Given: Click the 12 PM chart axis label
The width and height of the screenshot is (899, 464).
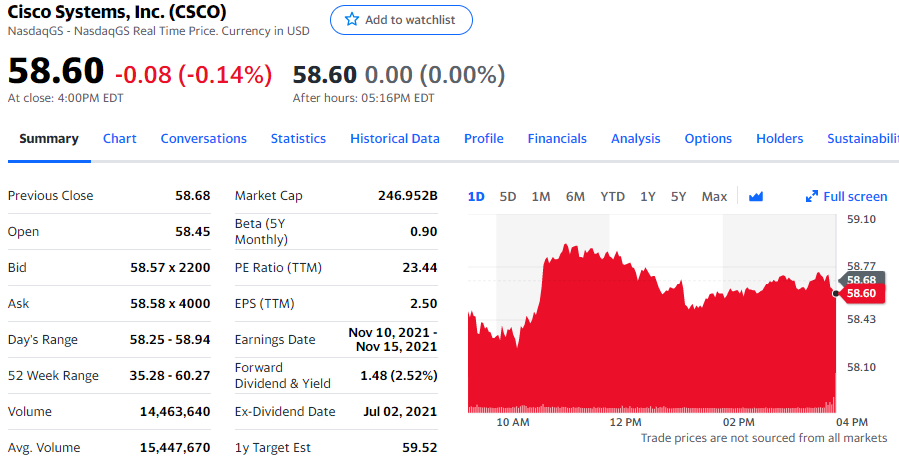Looking at the screenshot, I should [626, 423].
